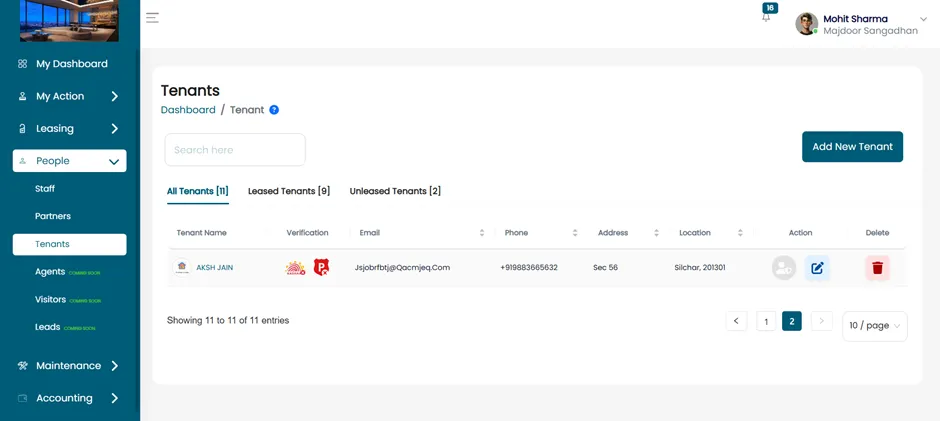The height and width of the screenshot is (421, 940).
Task: Click the next page arrow
Action: tap(821, 321)
